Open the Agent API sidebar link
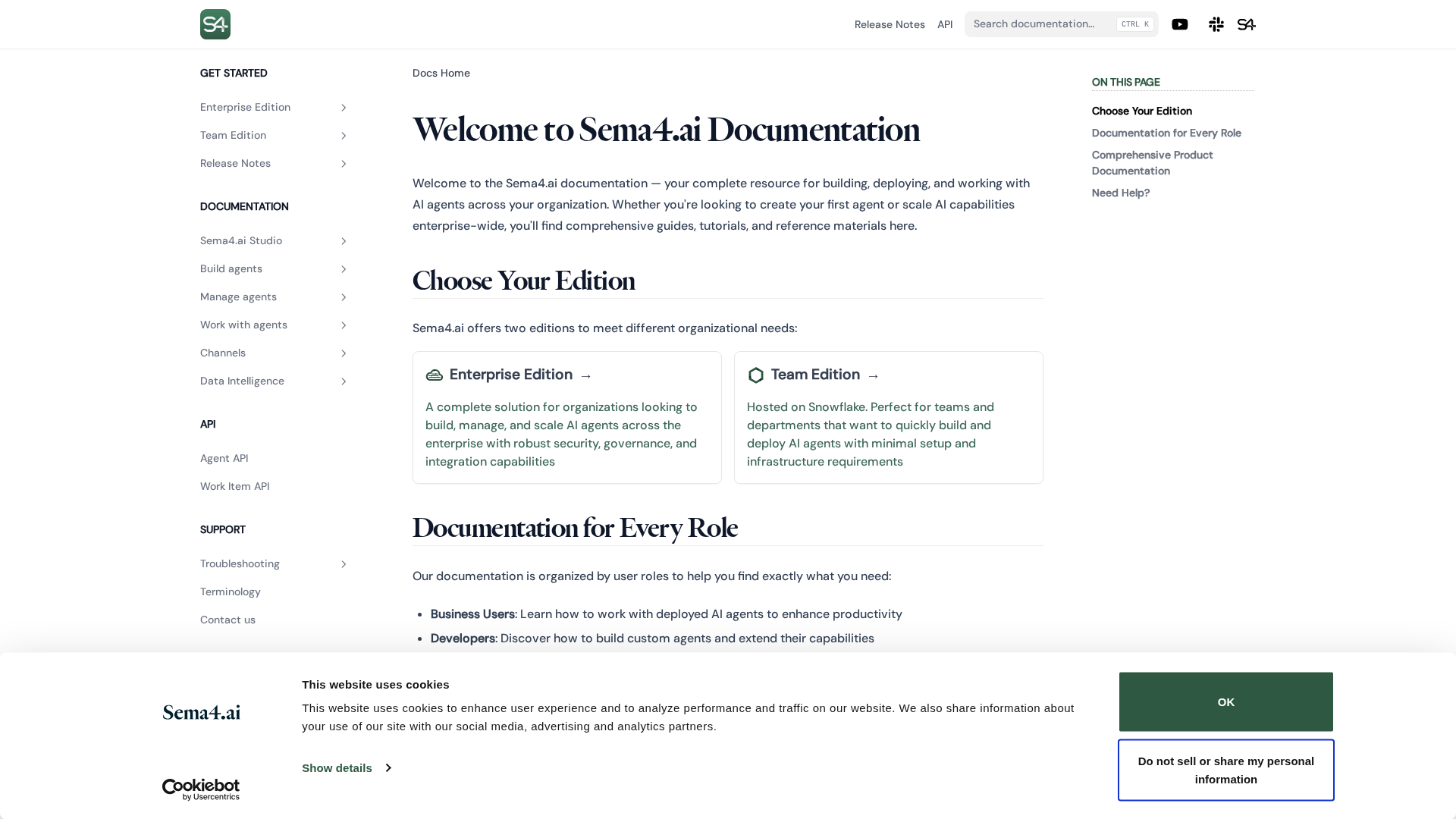This screenshot has width=1456, height=819. click(224, 459)
